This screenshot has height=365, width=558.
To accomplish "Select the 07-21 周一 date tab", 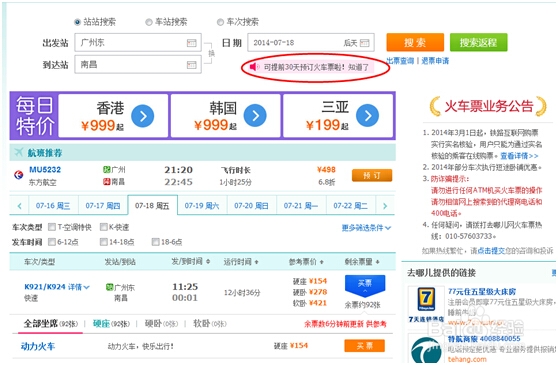I will pos(301,206).
